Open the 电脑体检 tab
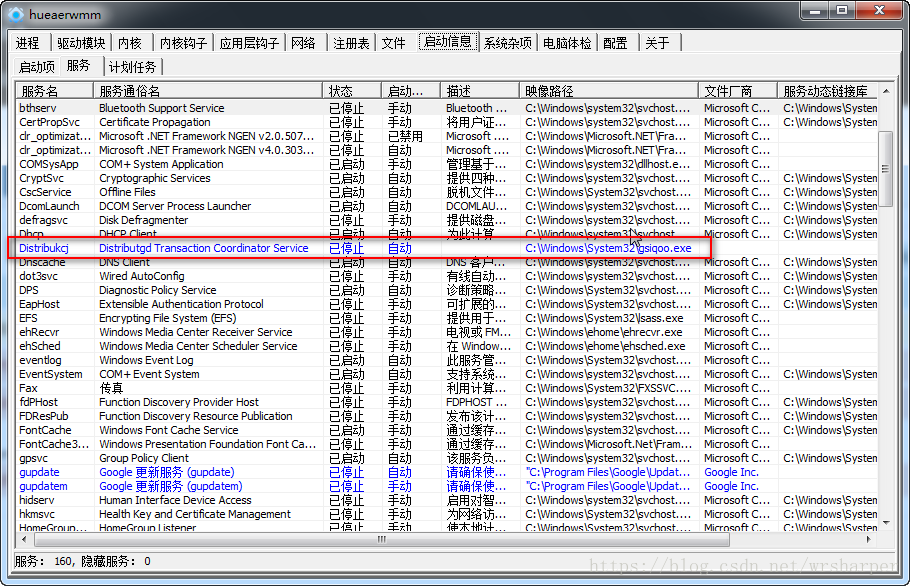 (x=567, y=43)
